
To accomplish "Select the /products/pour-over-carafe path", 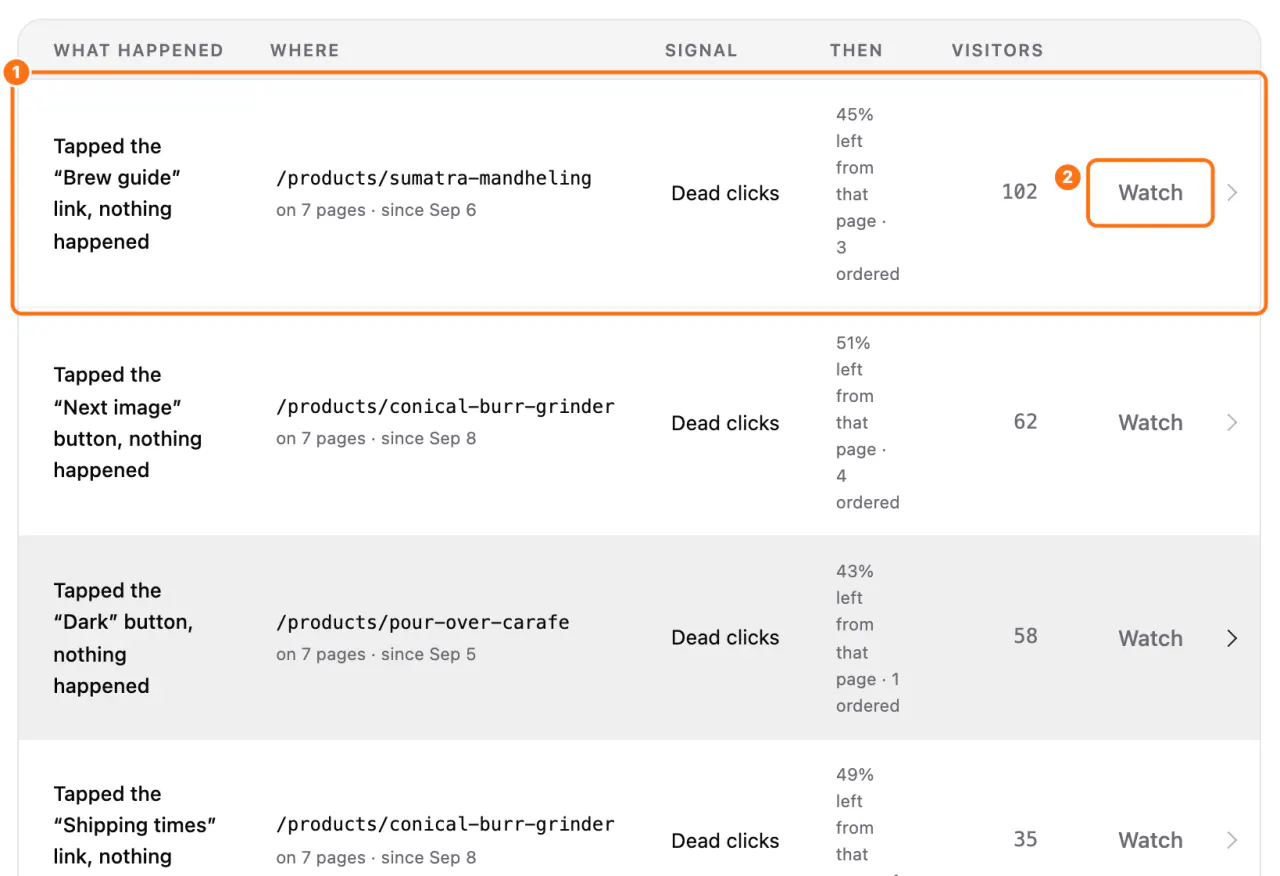I will coord(423,622).
